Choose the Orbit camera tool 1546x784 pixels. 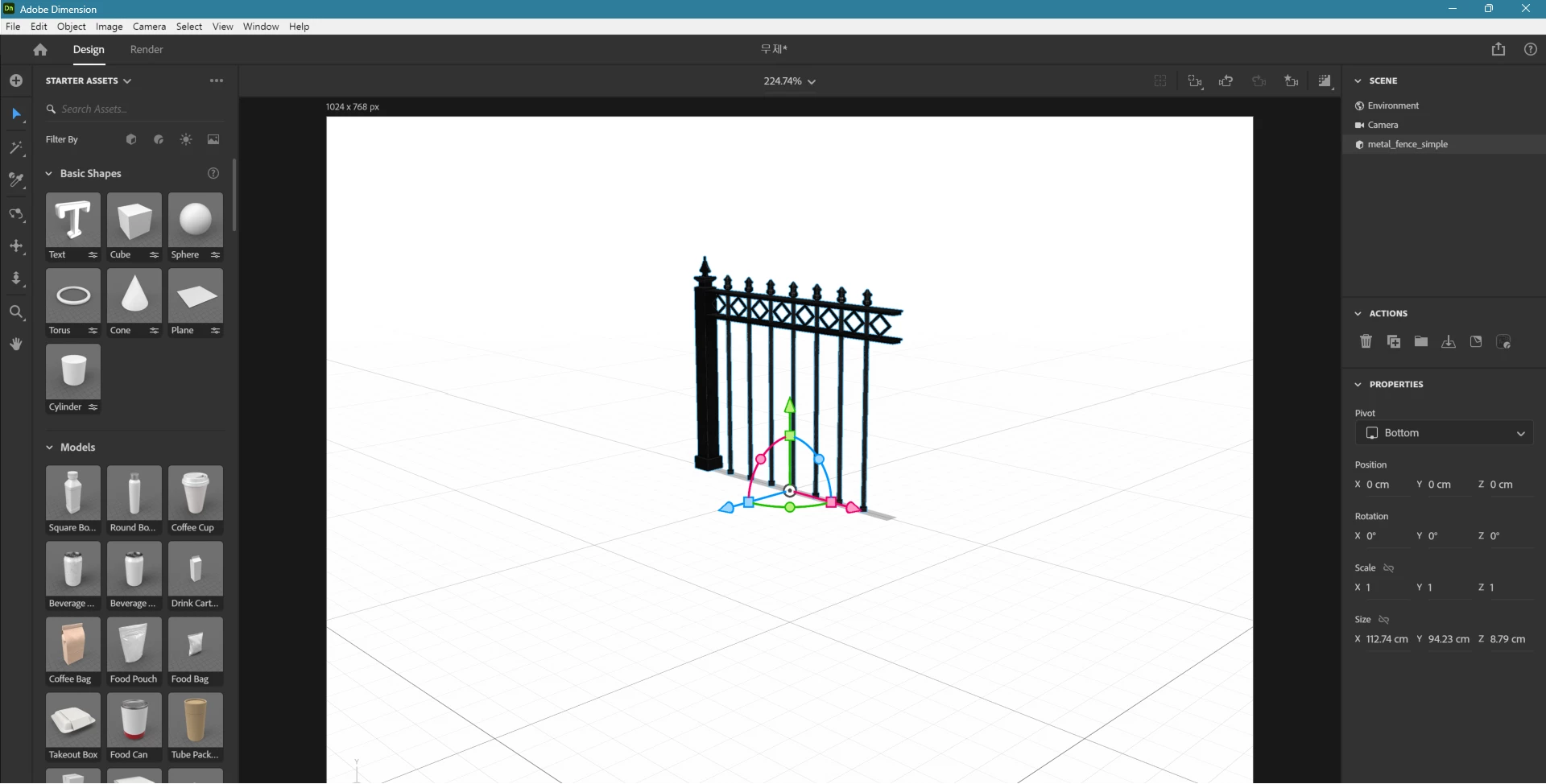click(16, 214)
